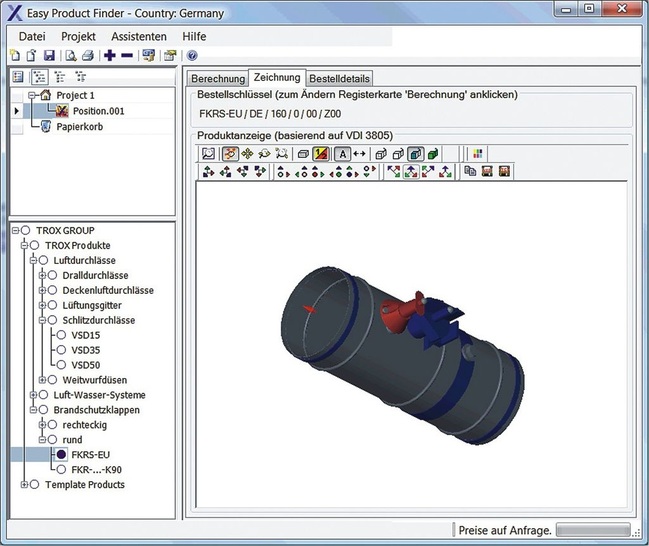Click the blue minus remove icon

127,56
